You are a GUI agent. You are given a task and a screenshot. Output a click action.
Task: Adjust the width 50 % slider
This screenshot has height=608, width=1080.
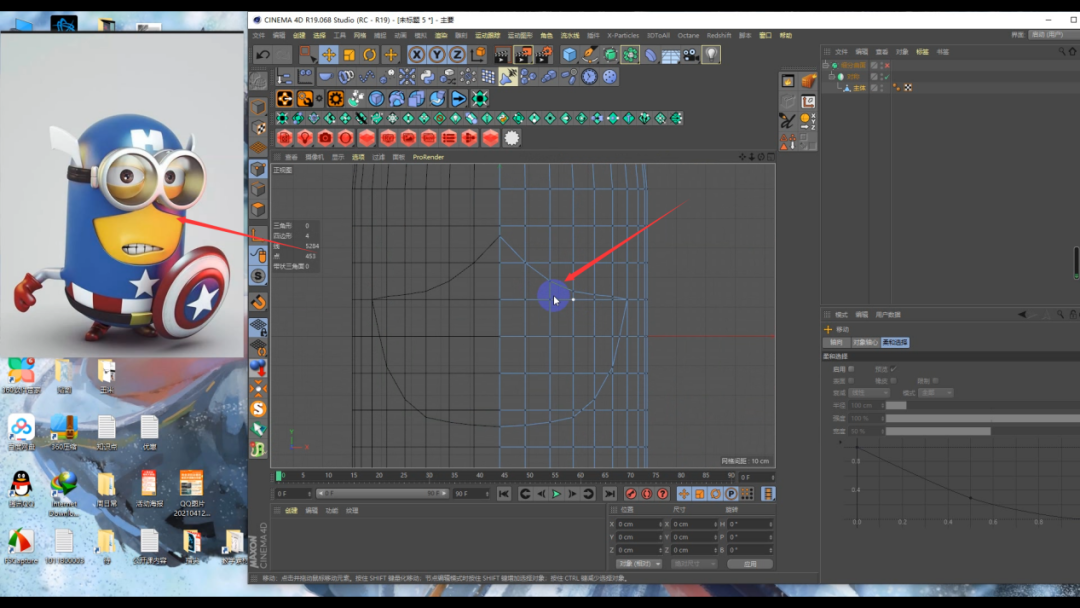click(x=982, y=431)
